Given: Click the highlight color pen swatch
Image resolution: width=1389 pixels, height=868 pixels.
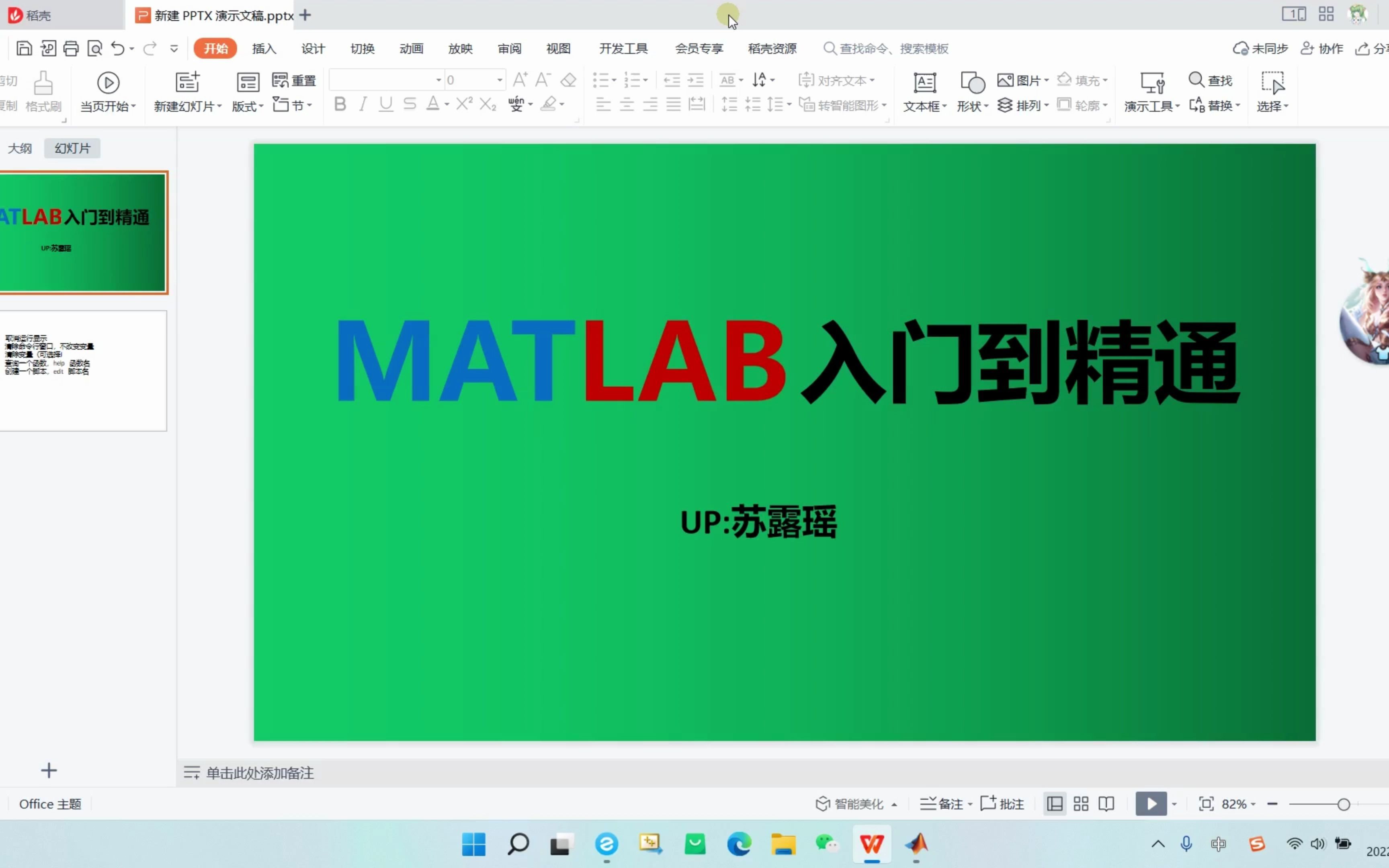Looking at the screenshot, I should [549, 104].
